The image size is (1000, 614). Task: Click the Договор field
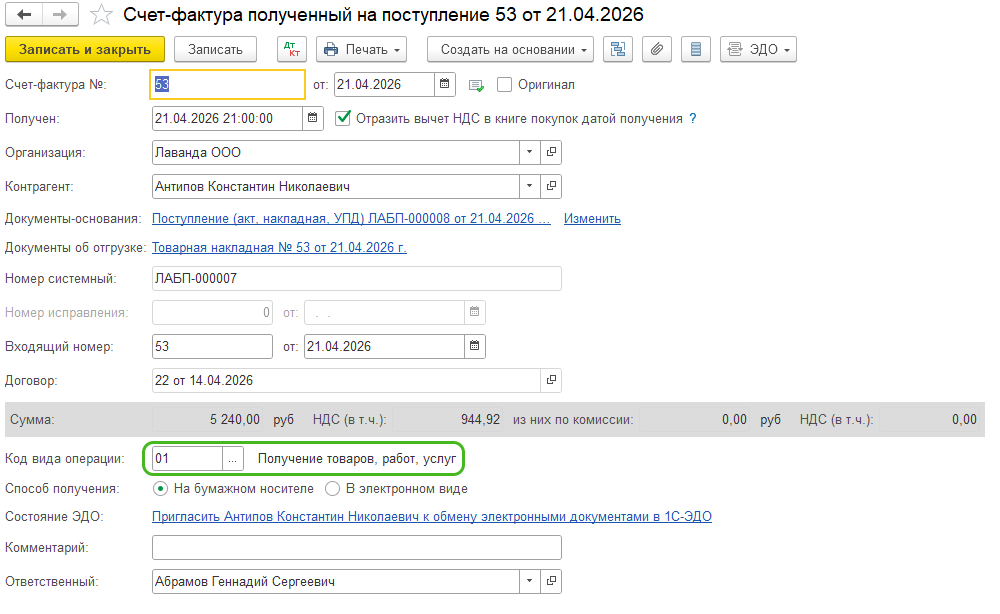coord(346,380)
